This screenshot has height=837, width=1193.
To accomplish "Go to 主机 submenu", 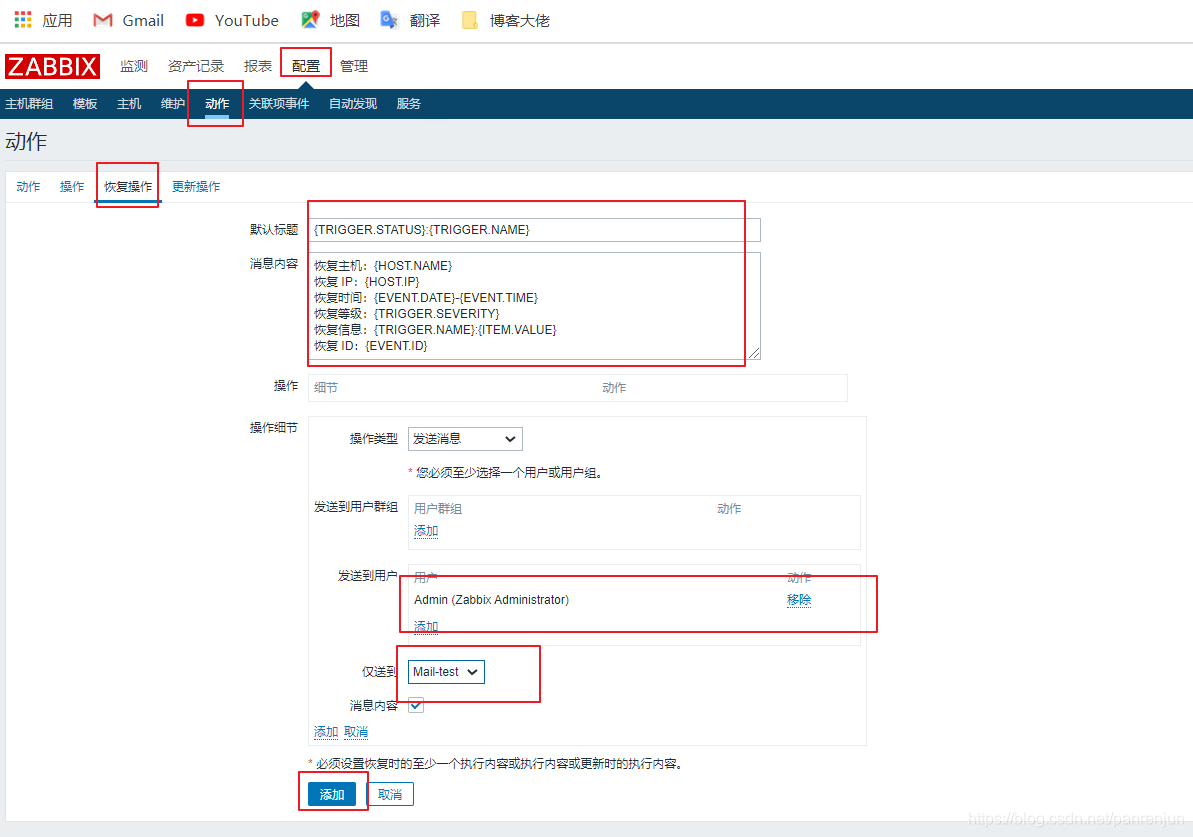I will pos(129,103).
